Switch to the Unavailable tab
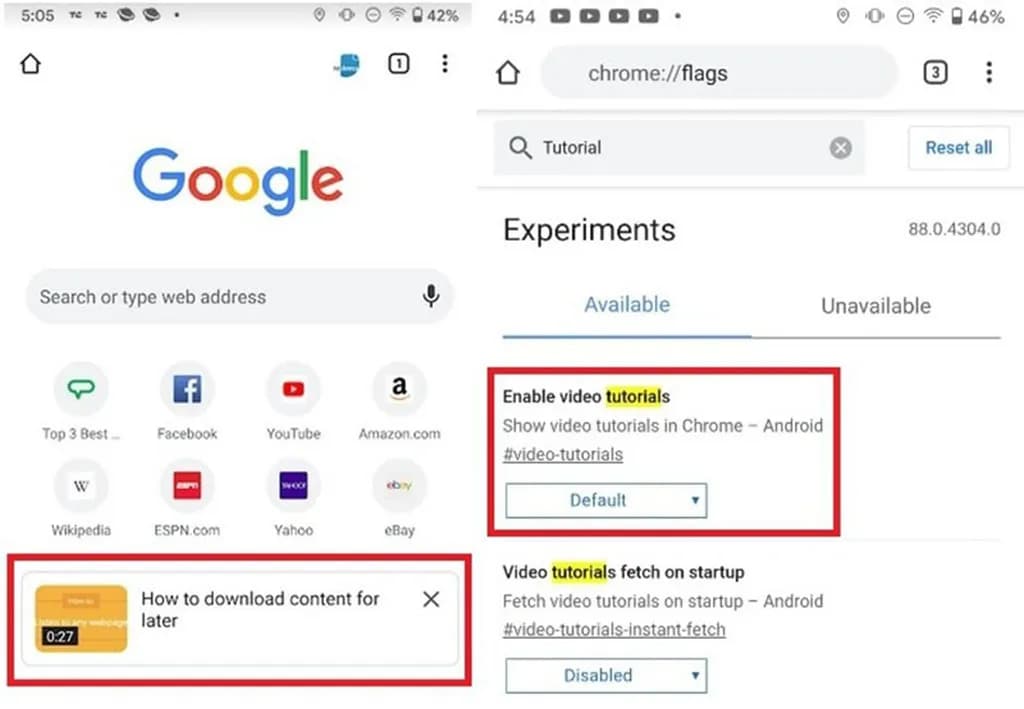 click(x=876, y=306)
